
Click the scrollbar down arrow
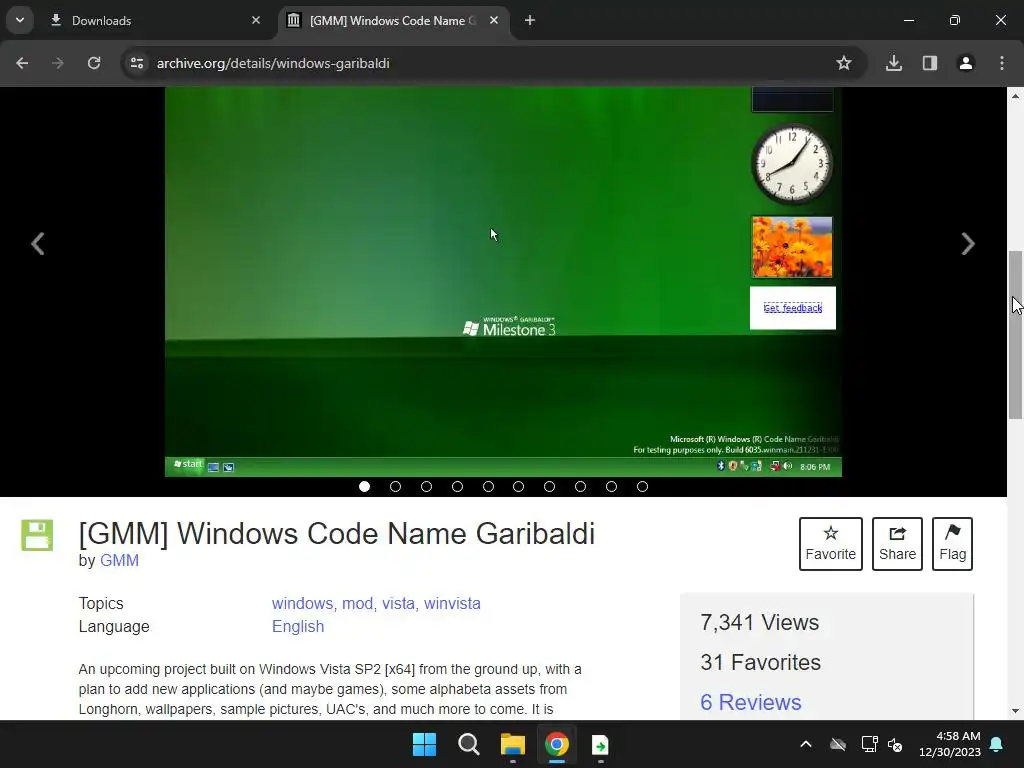(x=1015, y=711)
